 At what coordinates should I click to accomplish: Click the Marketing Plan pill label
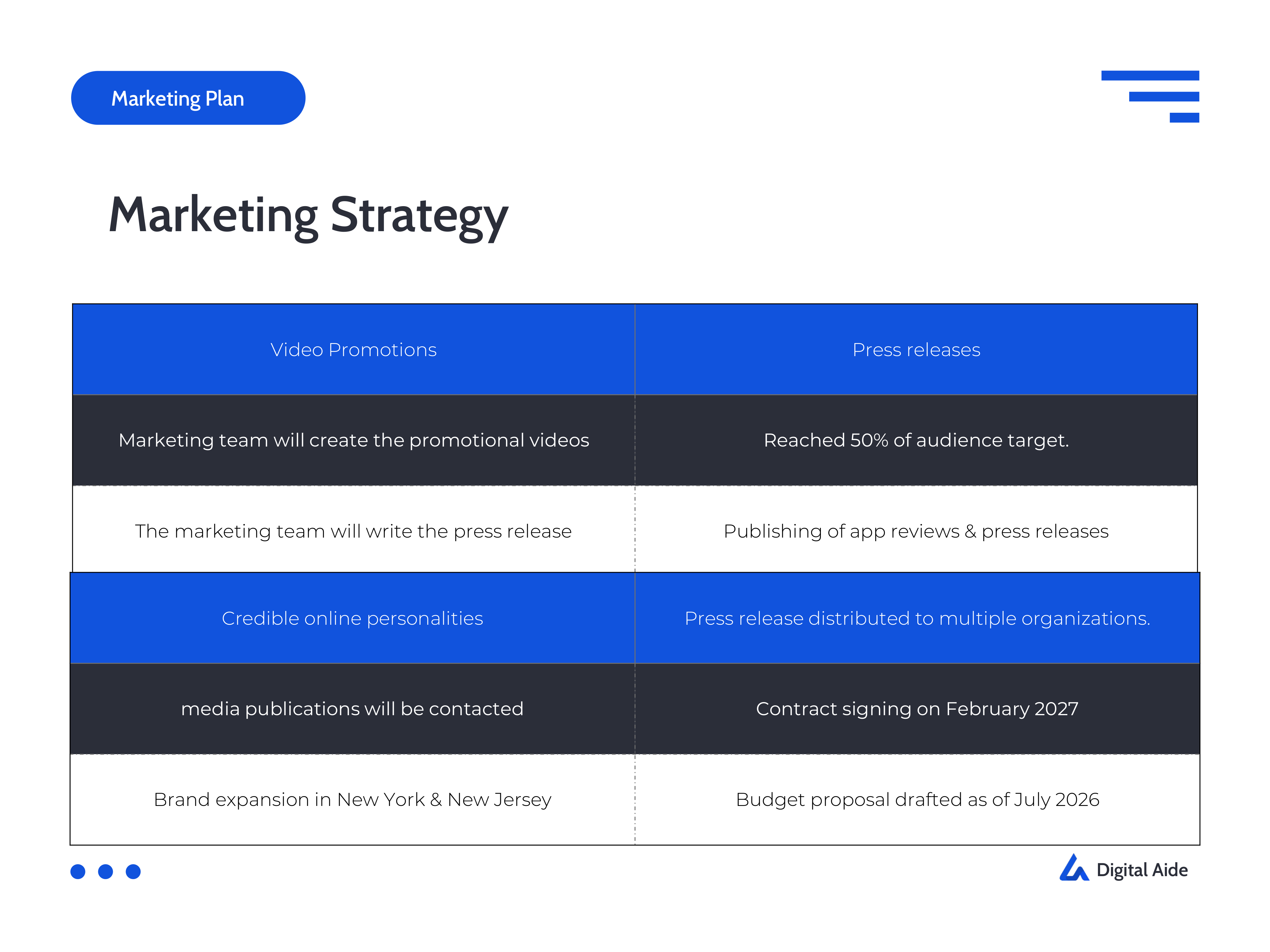pos(188,98)
